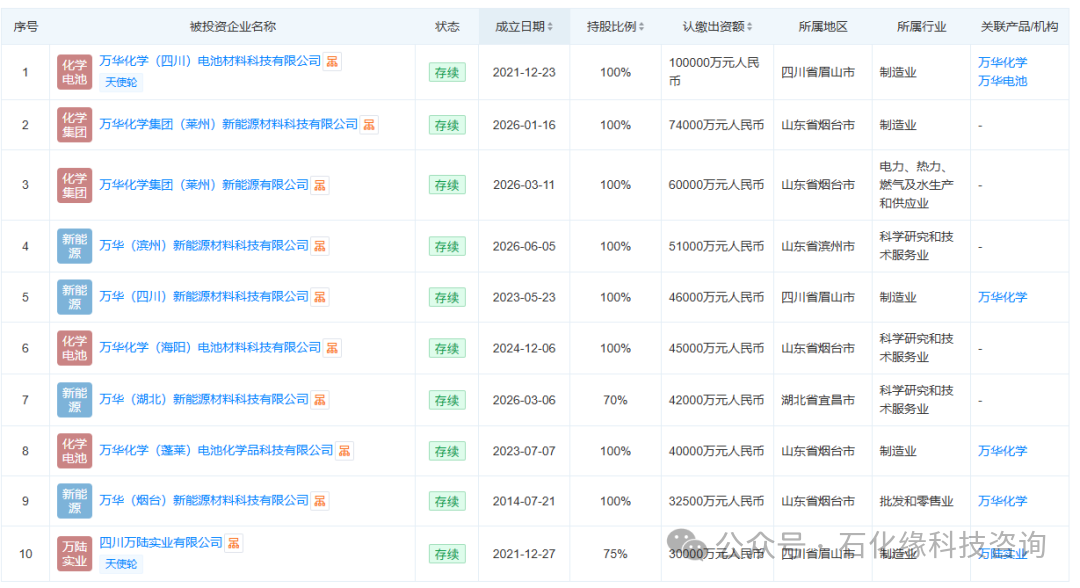Click 存续 status badge in row 7
1080x588 pixels.
click(447, 400)
